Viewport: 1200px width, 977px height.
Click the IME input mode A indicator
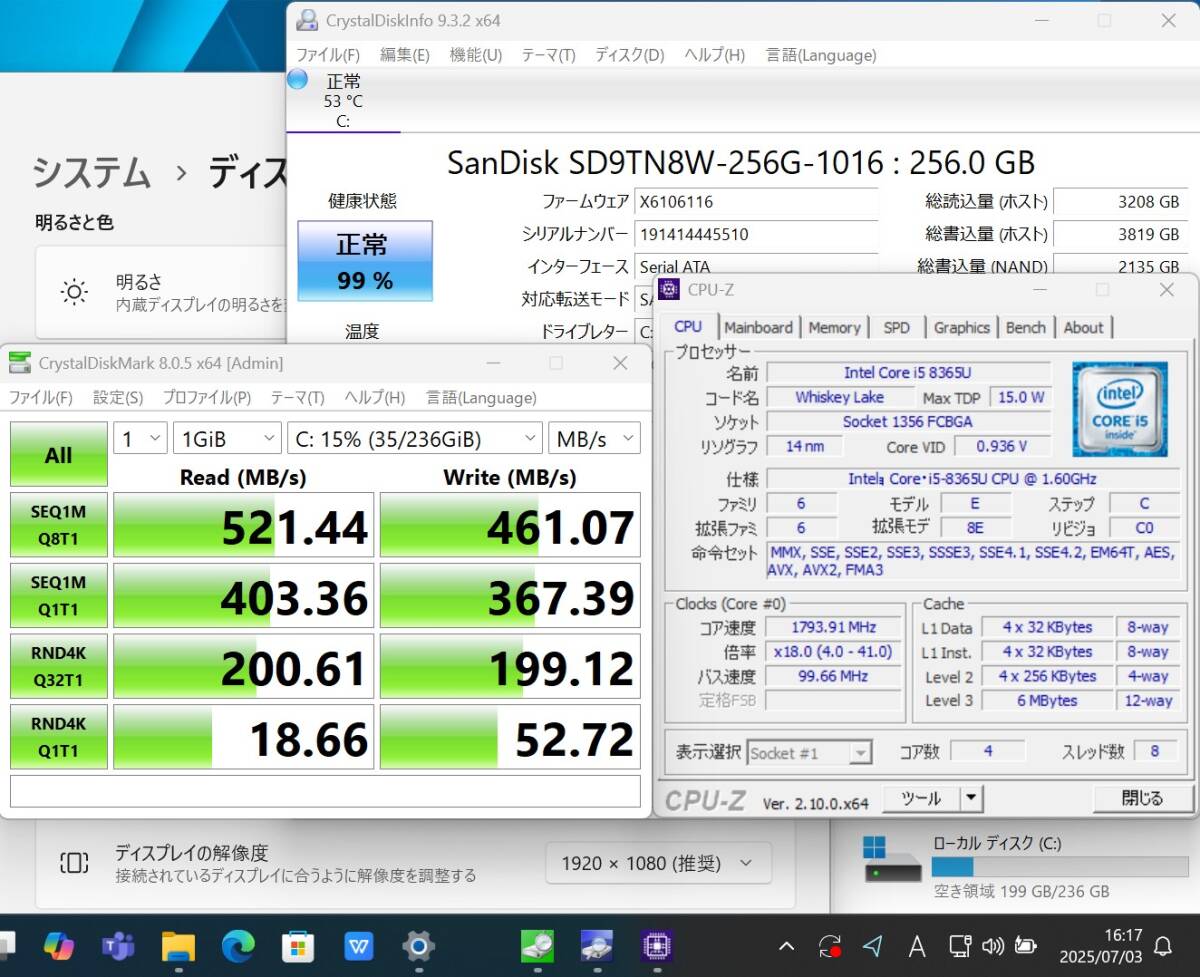pyautogui.click(x=916, y=945)
